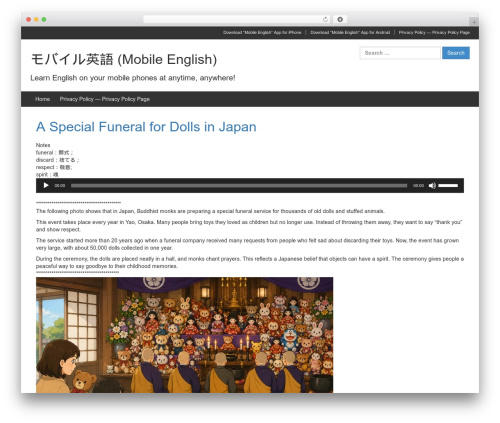Open the Download Mobile English App for Android link
The height and width of the screenshot is (423, 500).
350,32
